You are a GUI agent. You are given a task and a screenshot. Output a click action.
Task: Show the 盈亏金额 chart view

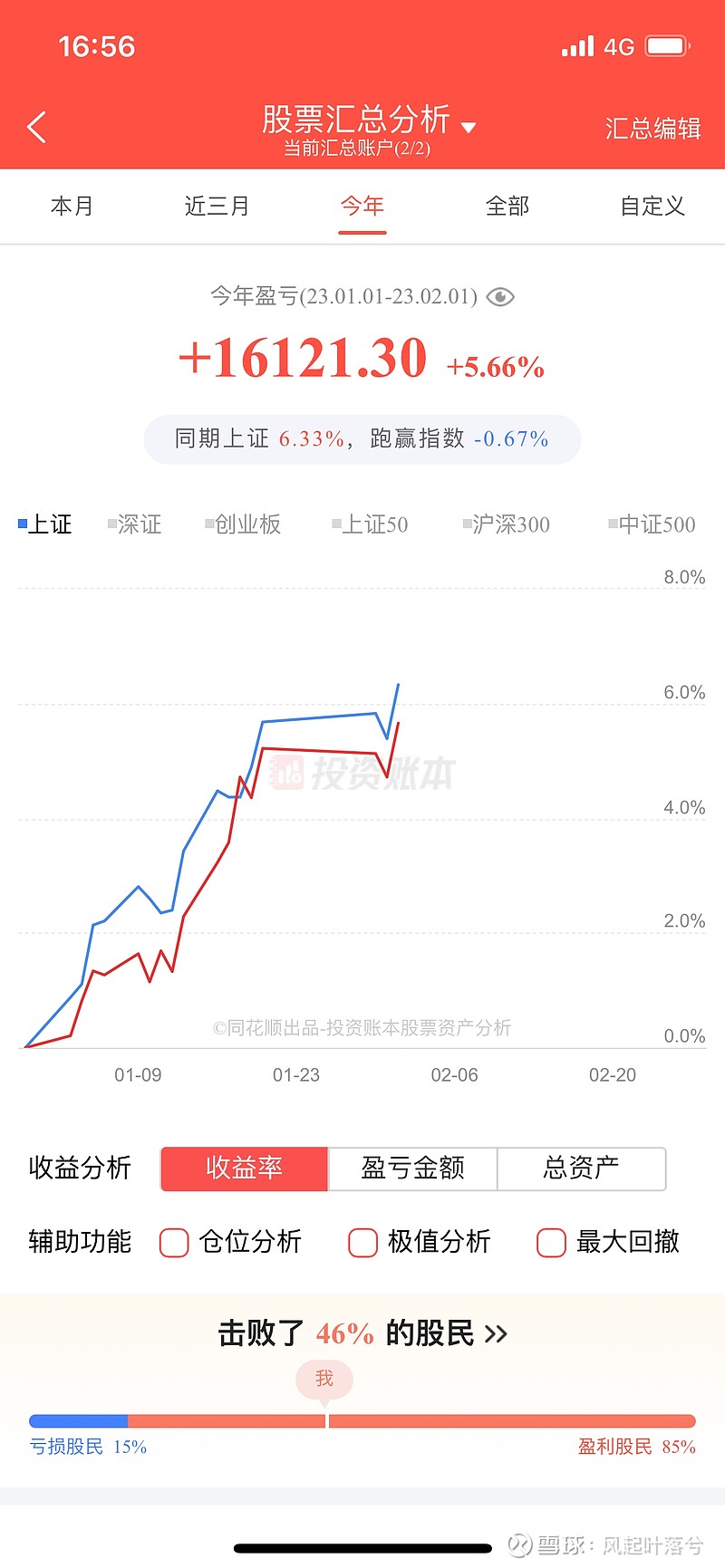coord(412,1169)
